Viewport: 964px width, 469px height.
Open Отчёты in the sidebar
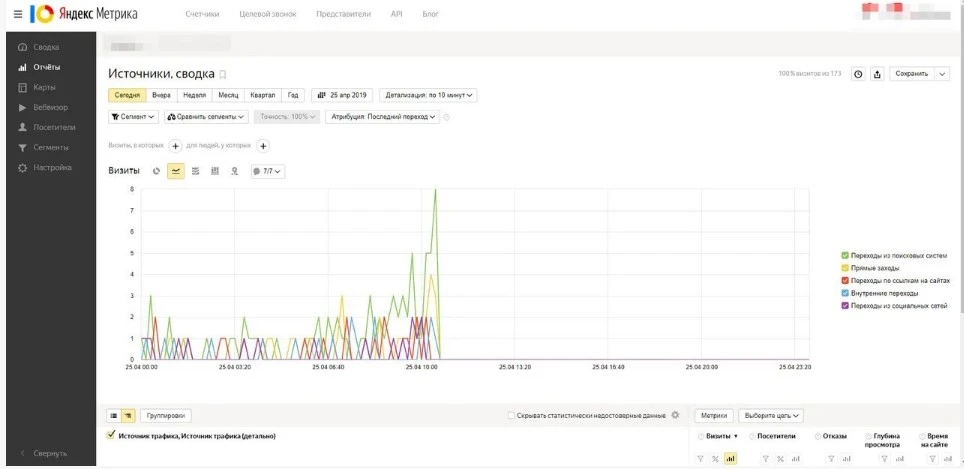click(x=47, y=67)
